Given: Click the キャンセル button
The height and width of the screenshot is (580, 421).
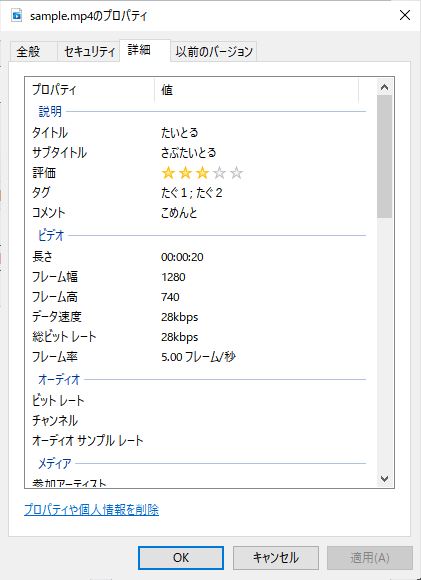Looking at the screenshot, I should 276,558.
